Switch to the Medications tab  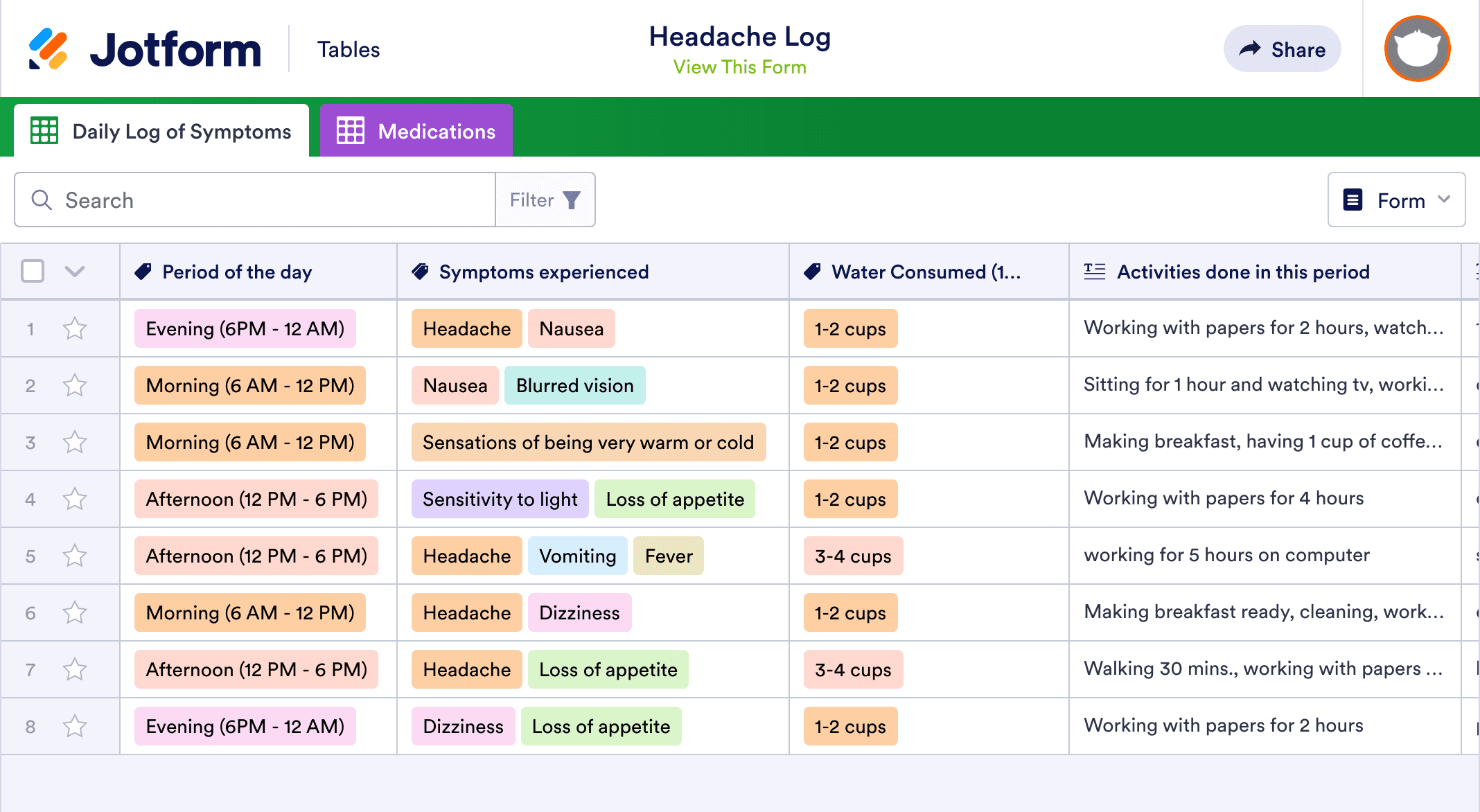click(x=437, y=131)
